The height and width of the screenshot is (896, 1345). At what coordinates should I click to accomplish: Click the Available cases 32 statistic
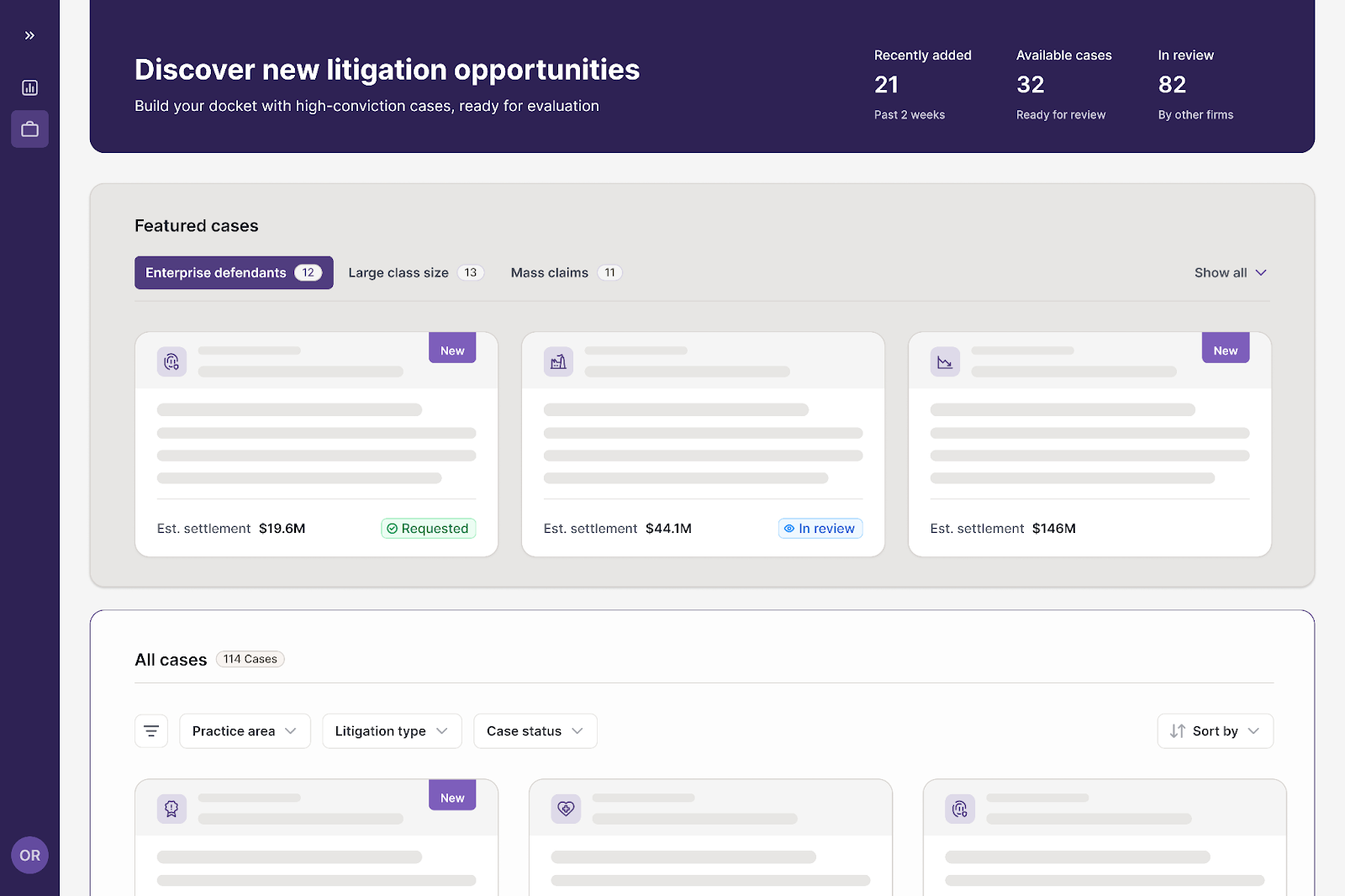point(1064,84)
